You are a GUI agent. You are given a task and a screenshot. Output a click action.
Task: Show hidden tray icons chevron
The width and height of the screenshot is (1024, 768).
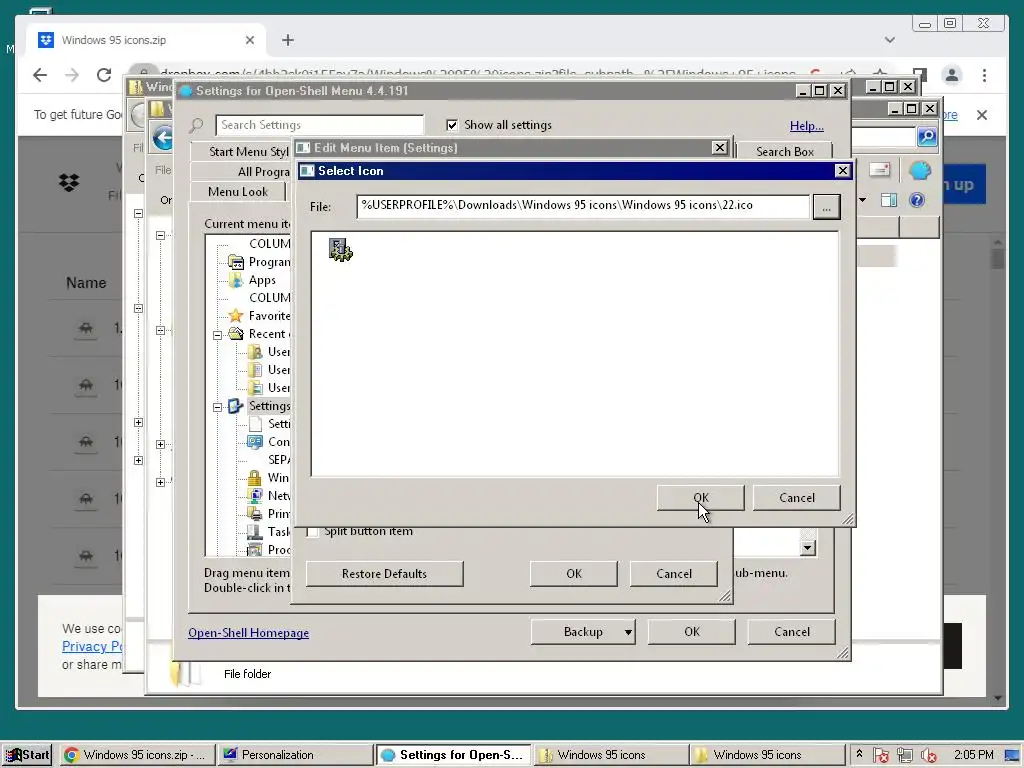(x=859, y=754)
